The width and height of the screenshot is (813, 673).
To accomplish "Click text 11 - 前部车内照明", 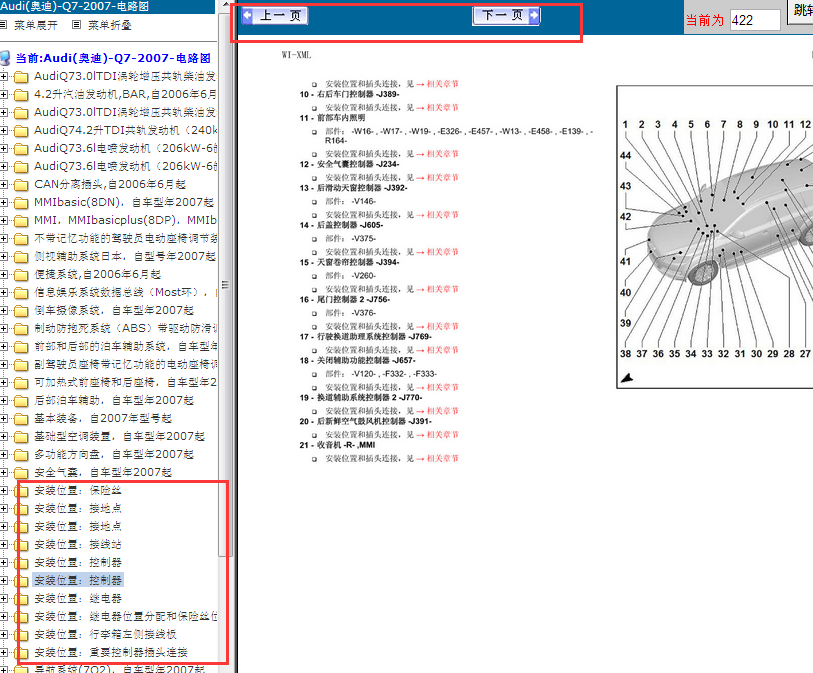I will pos(332,118).
